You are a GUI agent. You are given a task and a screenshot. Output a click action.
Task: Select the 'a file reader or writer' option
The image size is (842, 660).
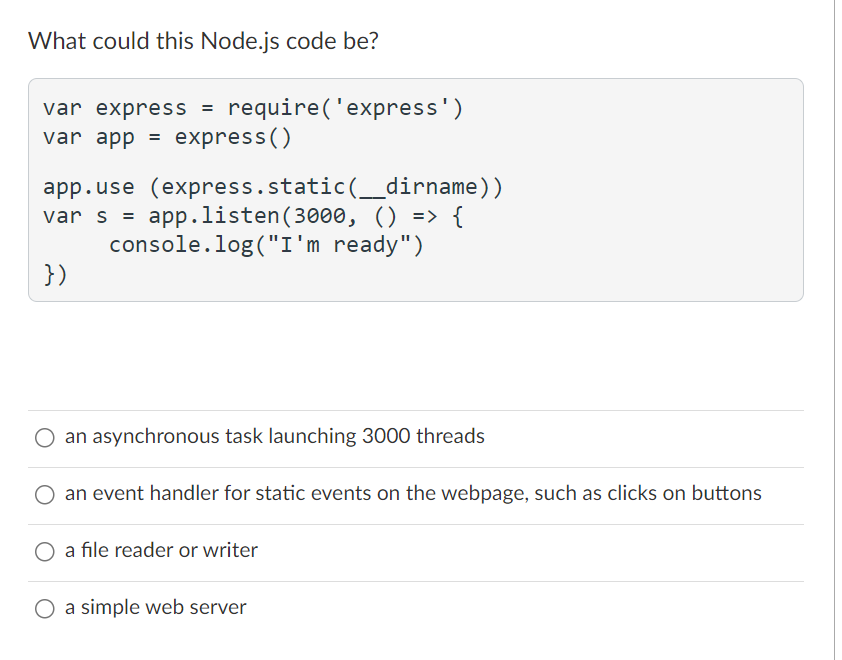(45, 550)
